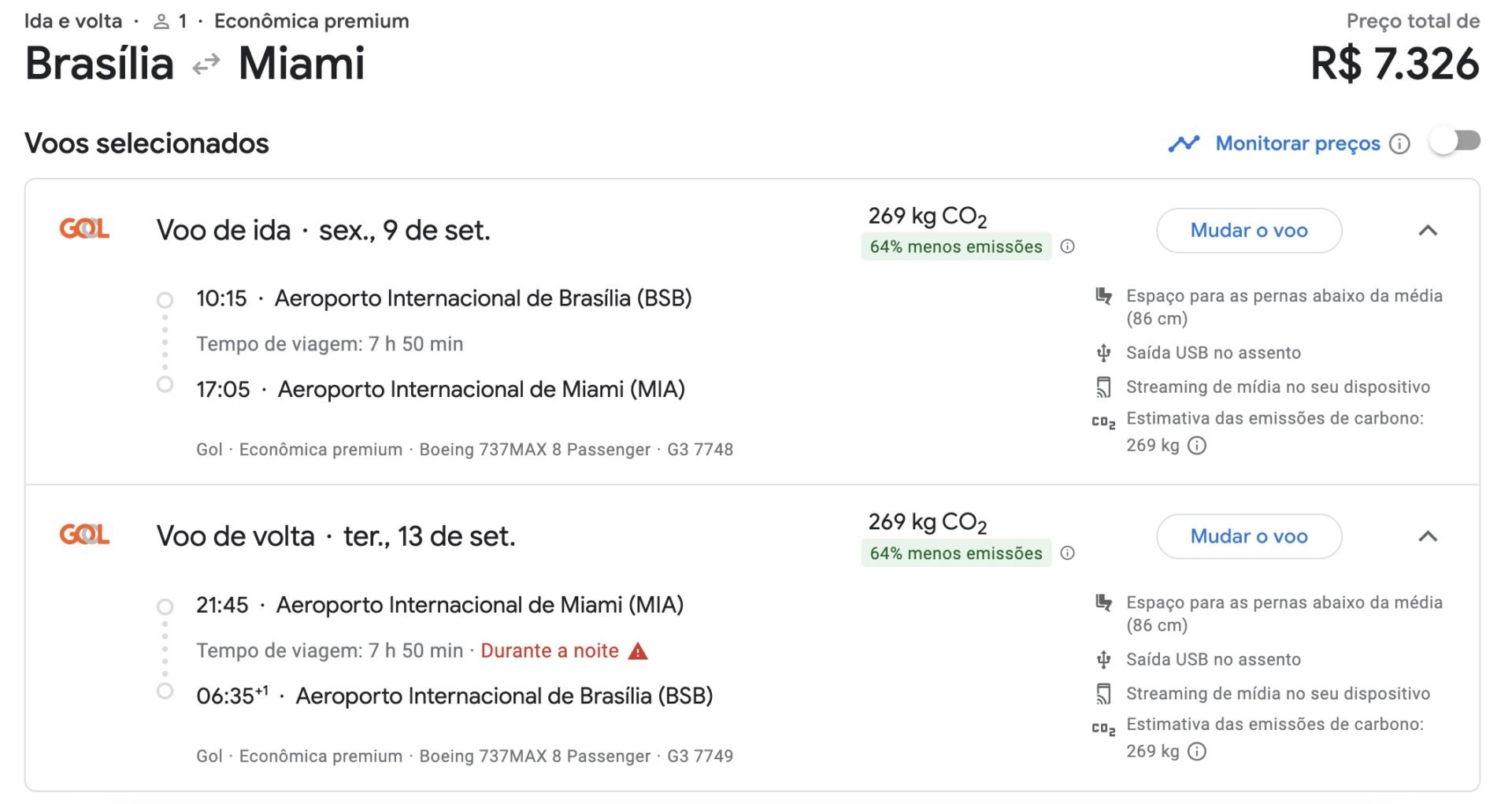
Task: Click the price tracking graph icon
Action: pyautogui.click(x=1184, y=143)
